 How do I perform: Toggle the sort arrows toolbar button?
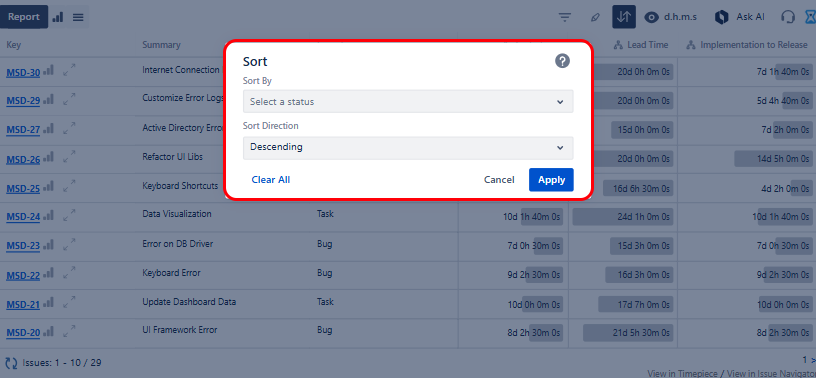click(623, 17)
